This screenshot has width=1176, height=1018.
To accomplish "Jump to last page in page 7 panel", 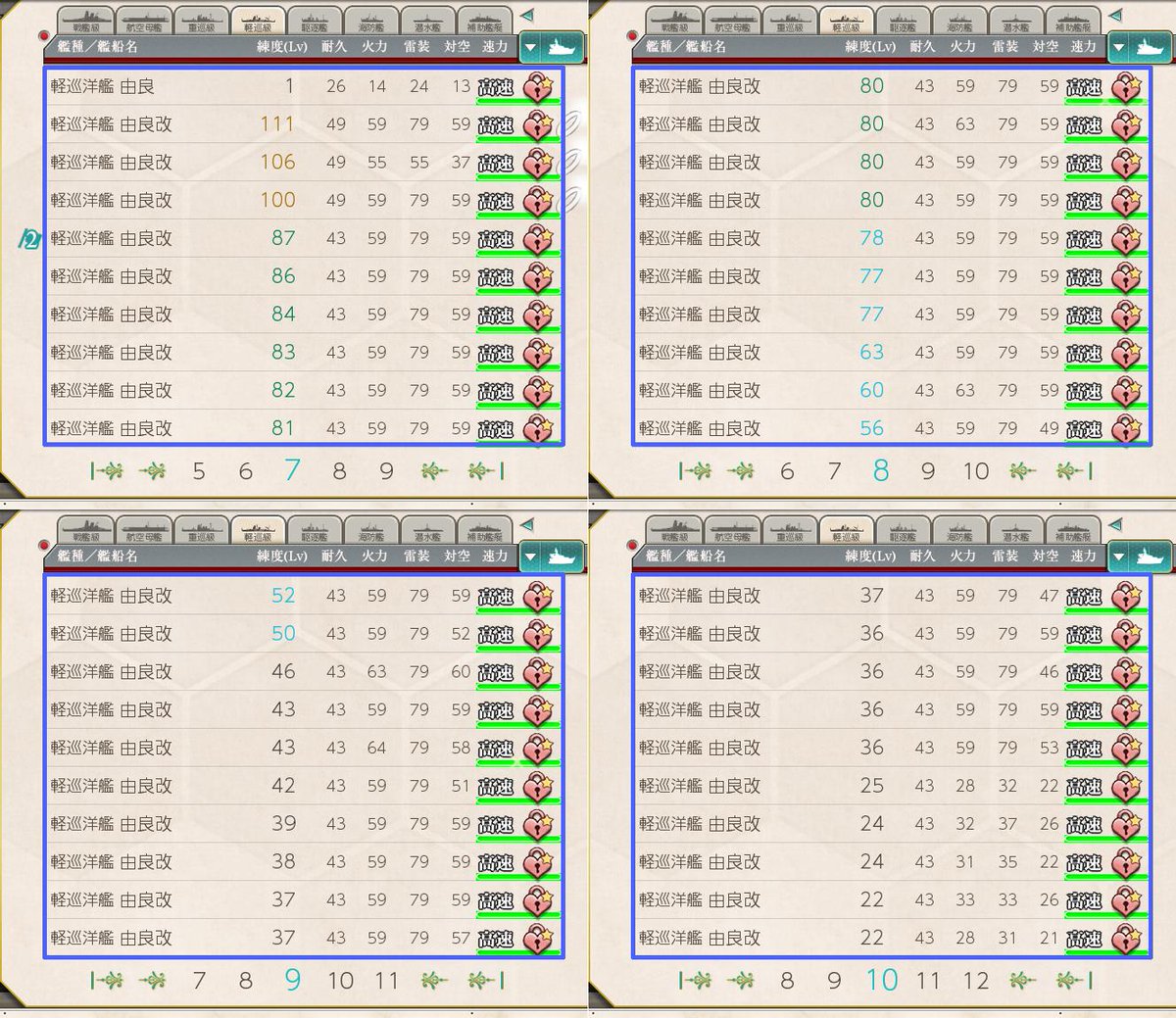I will click(486, 471).
